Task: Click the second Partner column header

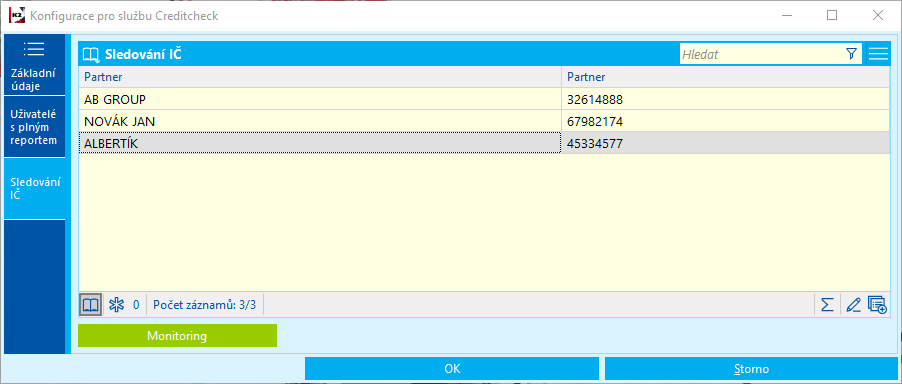Action: click(726, 76)
